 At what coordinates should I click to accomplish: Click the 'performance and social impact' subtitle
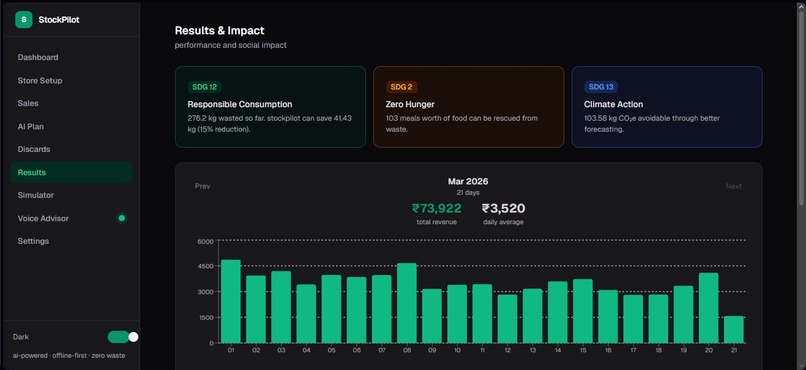(231, 45)
